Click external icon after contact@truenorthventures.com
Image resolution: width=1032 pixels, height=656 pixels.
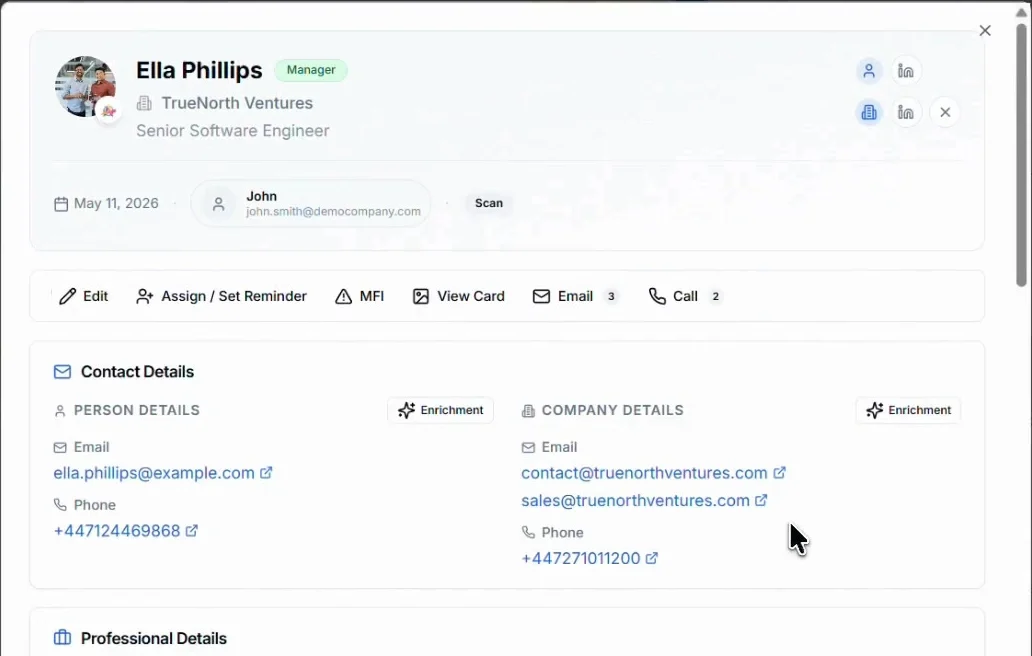(x=779, y=472)
